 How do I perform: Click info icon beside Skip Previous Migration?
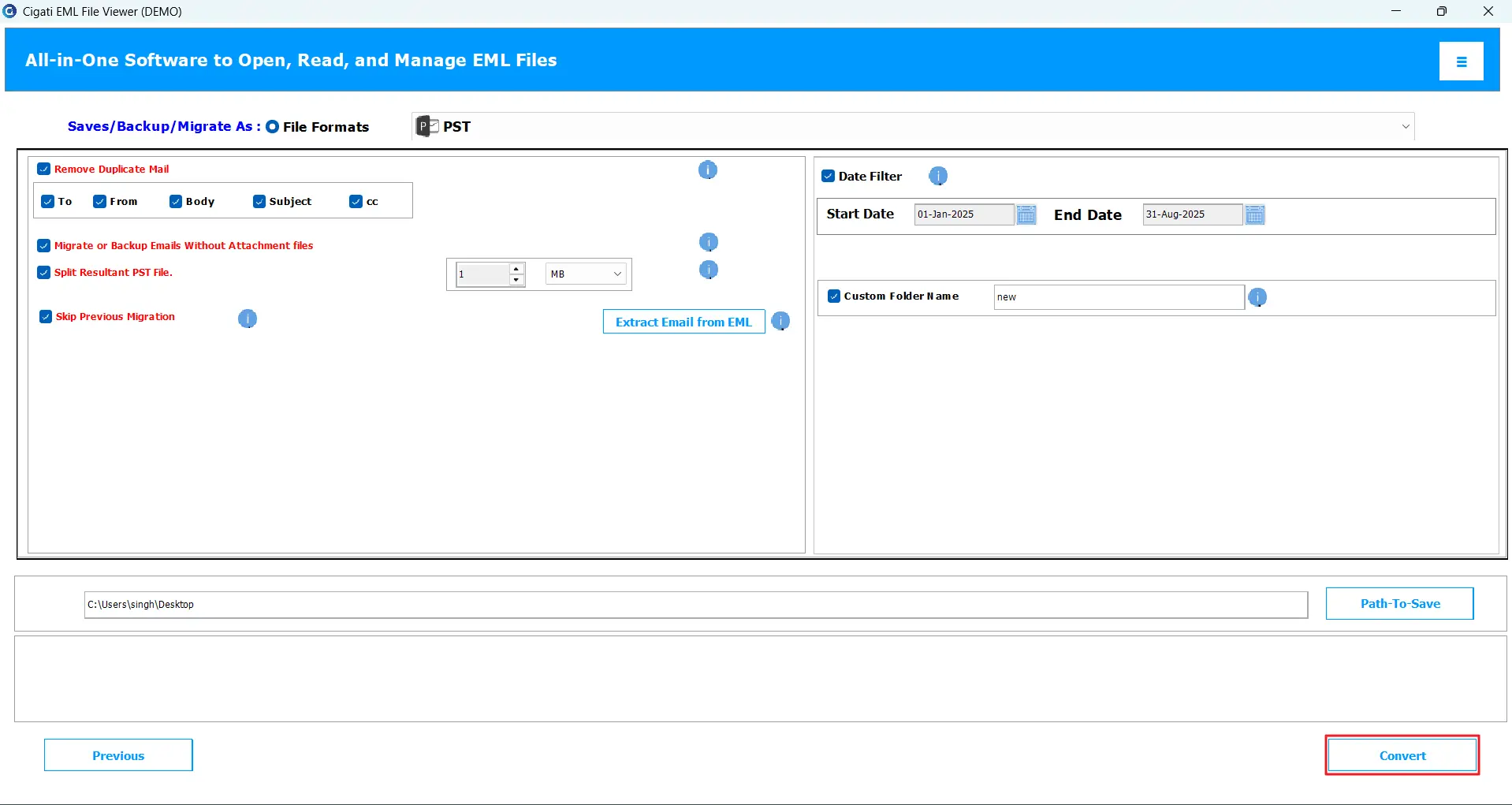point(248,319)
